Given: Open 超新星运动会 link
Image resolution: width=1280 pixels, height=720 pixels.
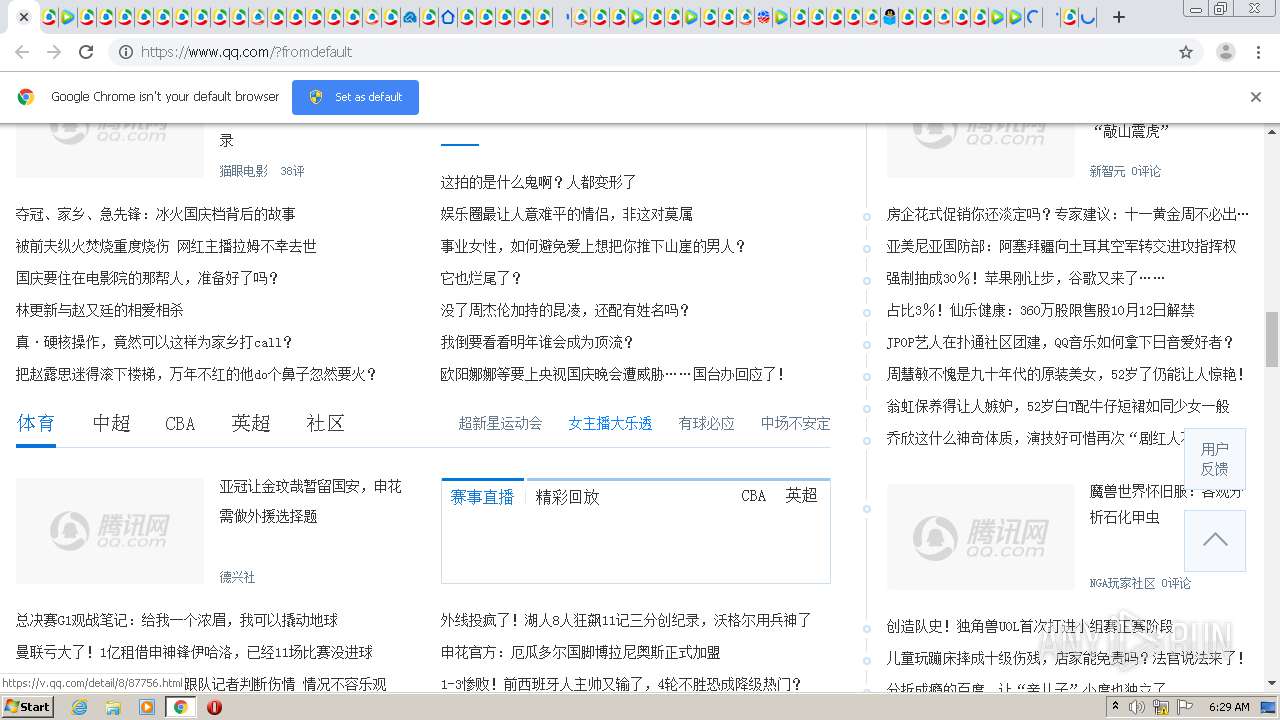Looking at the screenshot, I should tap(500, 423).
